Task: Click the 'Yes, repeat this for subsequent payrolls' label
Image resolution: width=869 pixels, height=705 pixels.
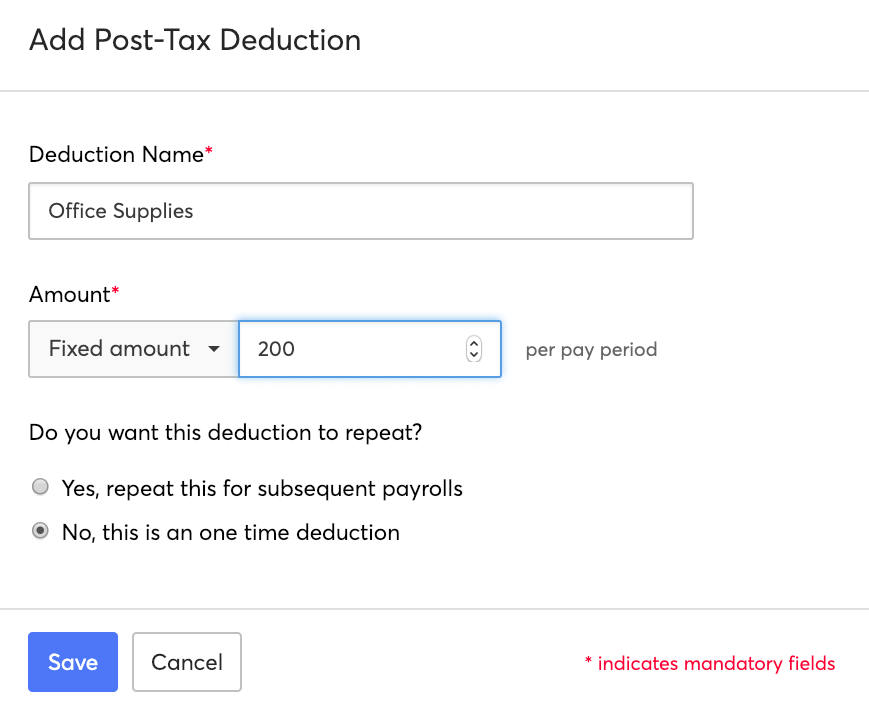Action: tap(262, 489)
